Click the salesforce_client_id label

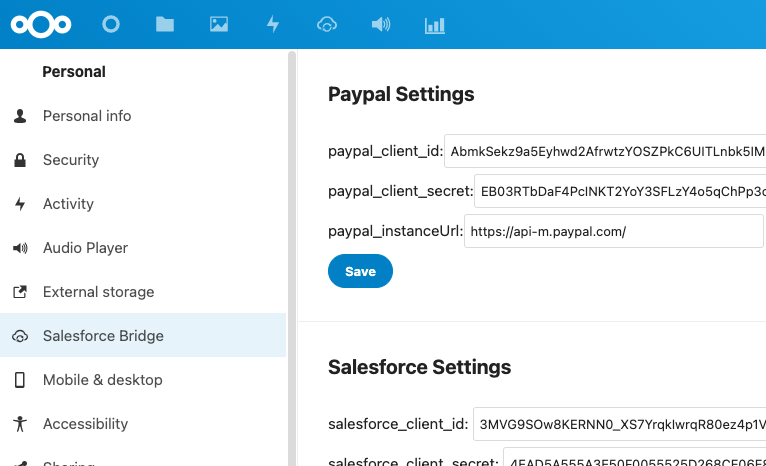[398, 424]
